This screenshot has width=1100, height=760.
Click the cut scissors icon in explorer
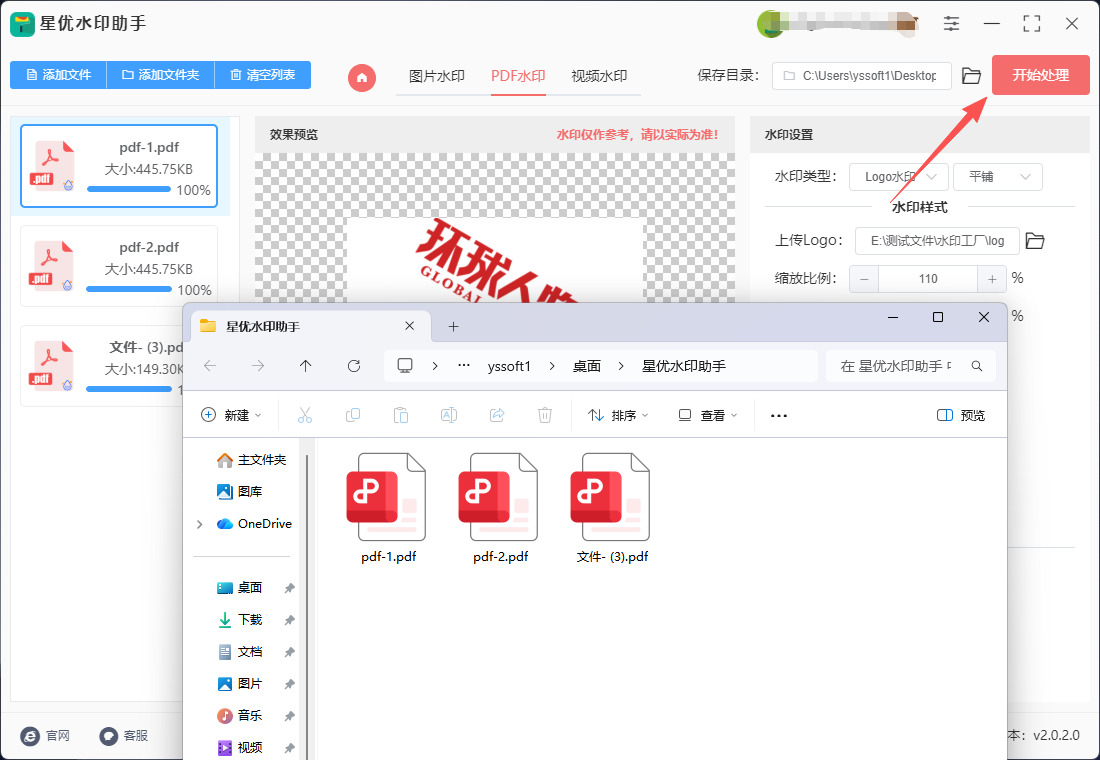point(304,415)
